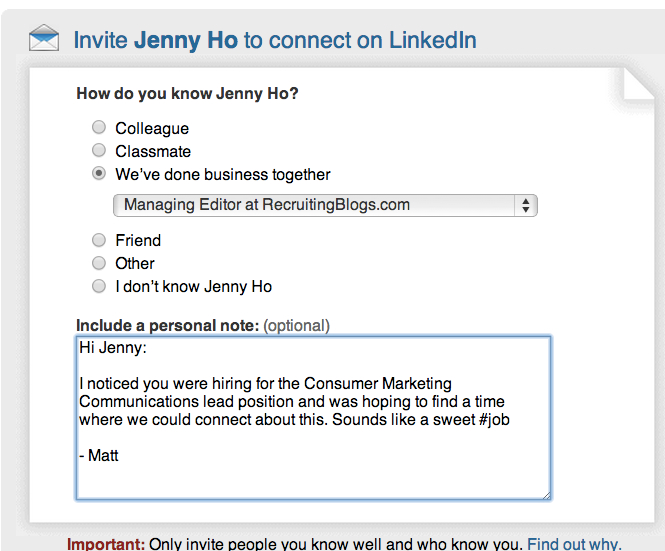Screen dimensions: 665x551
Task: Choose the Classmate radio button
Action: tap(98, 151)
